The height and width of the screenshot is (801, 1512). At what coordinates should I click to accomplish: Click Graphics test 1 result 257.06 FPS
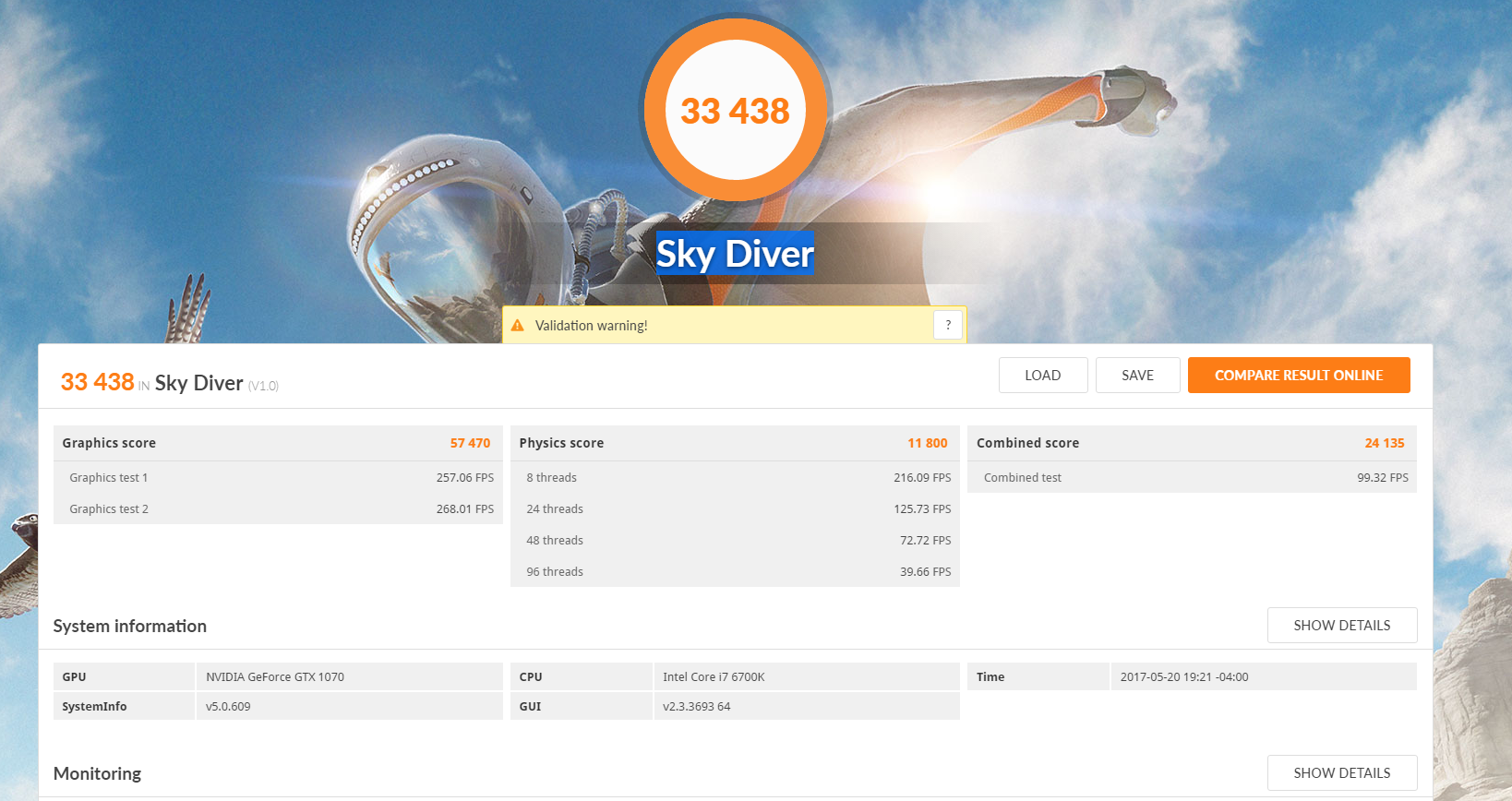pyautogui.click(x=465, y=478)
